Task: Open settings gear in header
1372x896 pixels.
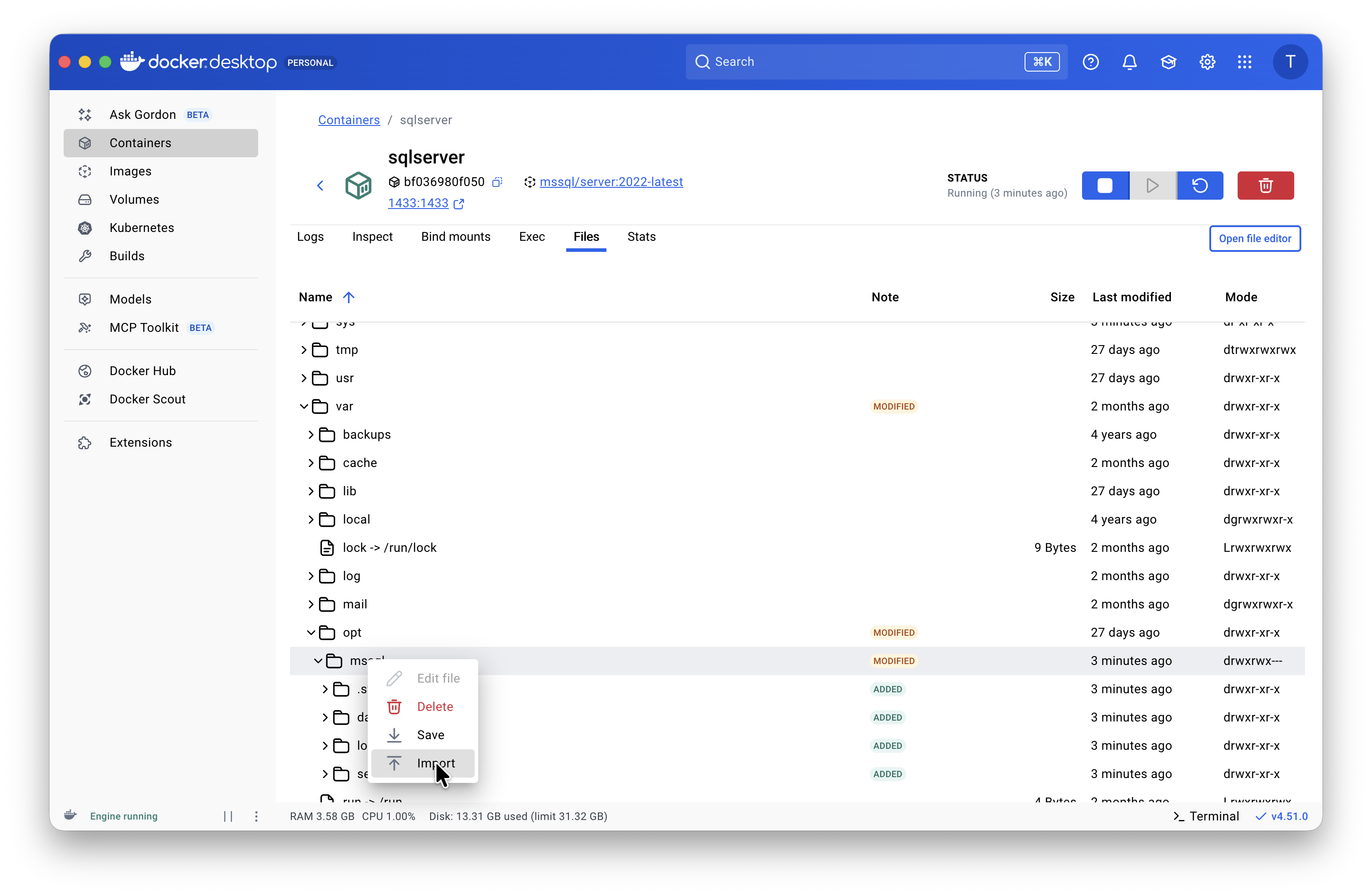Action: point(1207,62)
